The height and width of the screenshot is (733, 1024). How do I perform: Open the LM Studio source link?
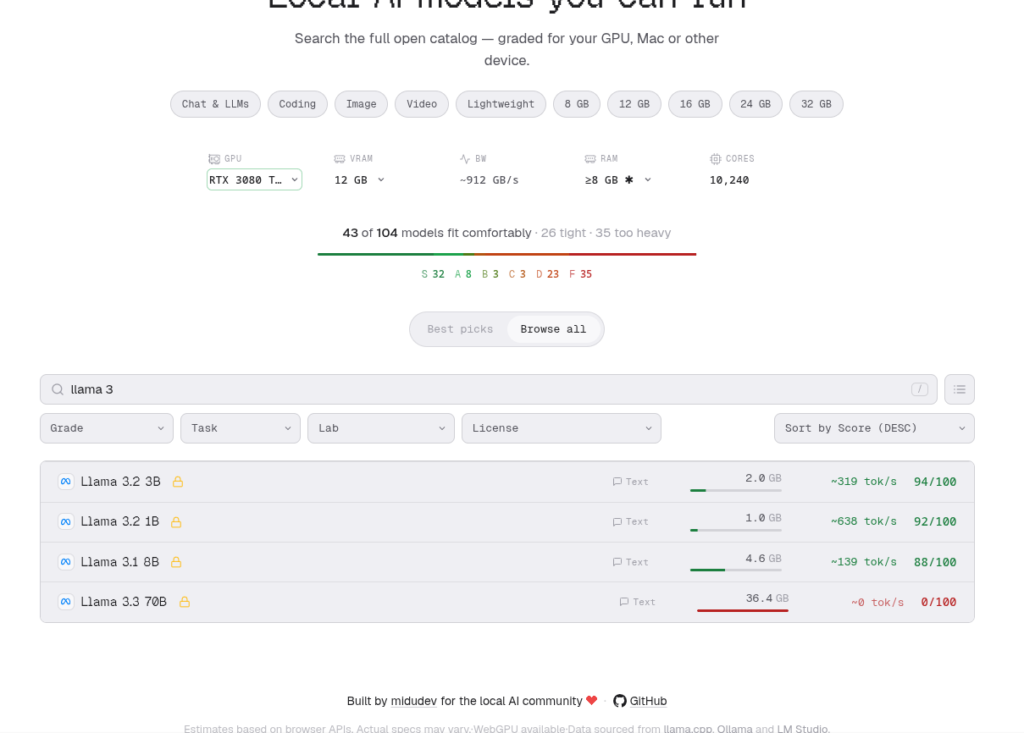802,728
